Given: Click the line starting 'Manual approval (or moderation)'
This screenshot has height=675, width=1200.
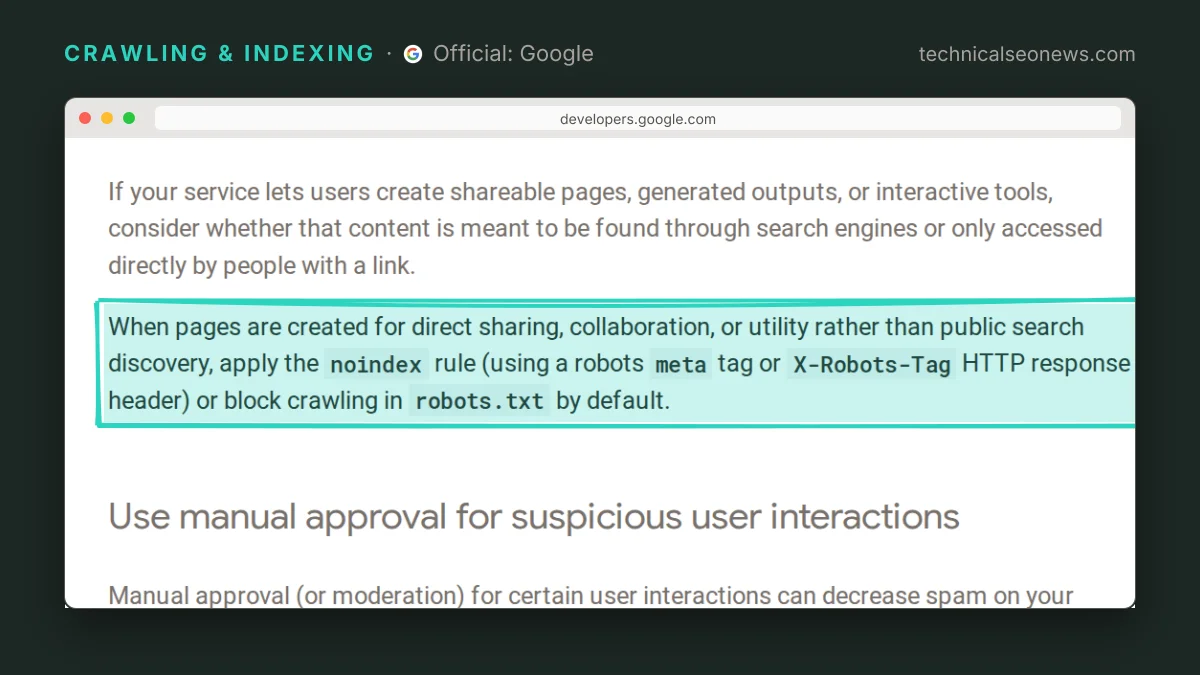Looking at the screenshot, I should (x=591, y=596).
